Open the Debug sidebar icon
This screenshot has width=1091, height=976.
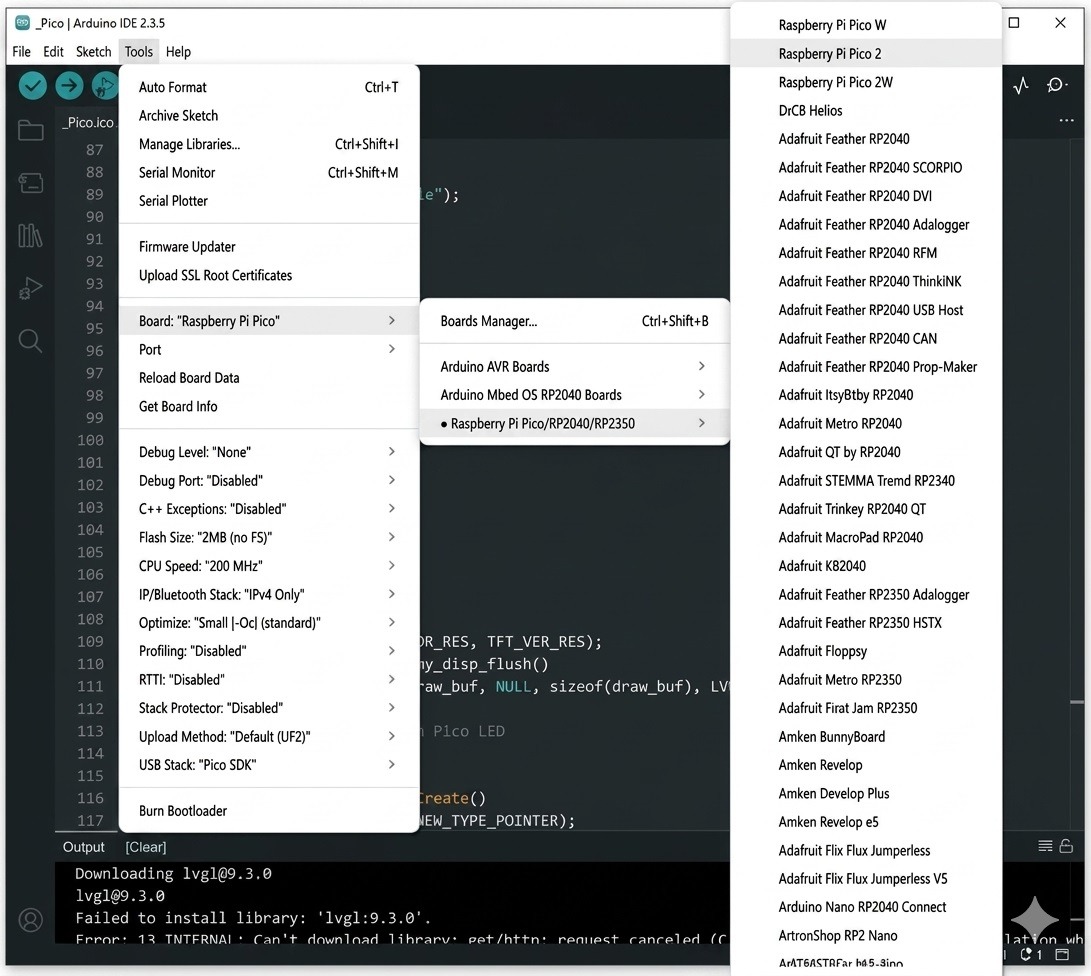coord(31,288)
